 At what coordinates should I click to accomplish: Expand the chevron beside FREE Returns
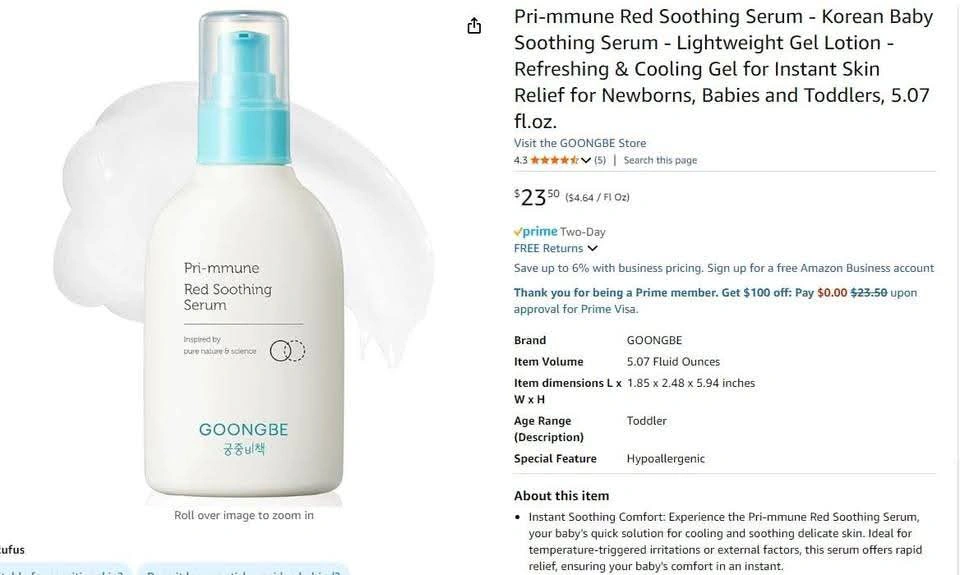[x=592, y=248]
